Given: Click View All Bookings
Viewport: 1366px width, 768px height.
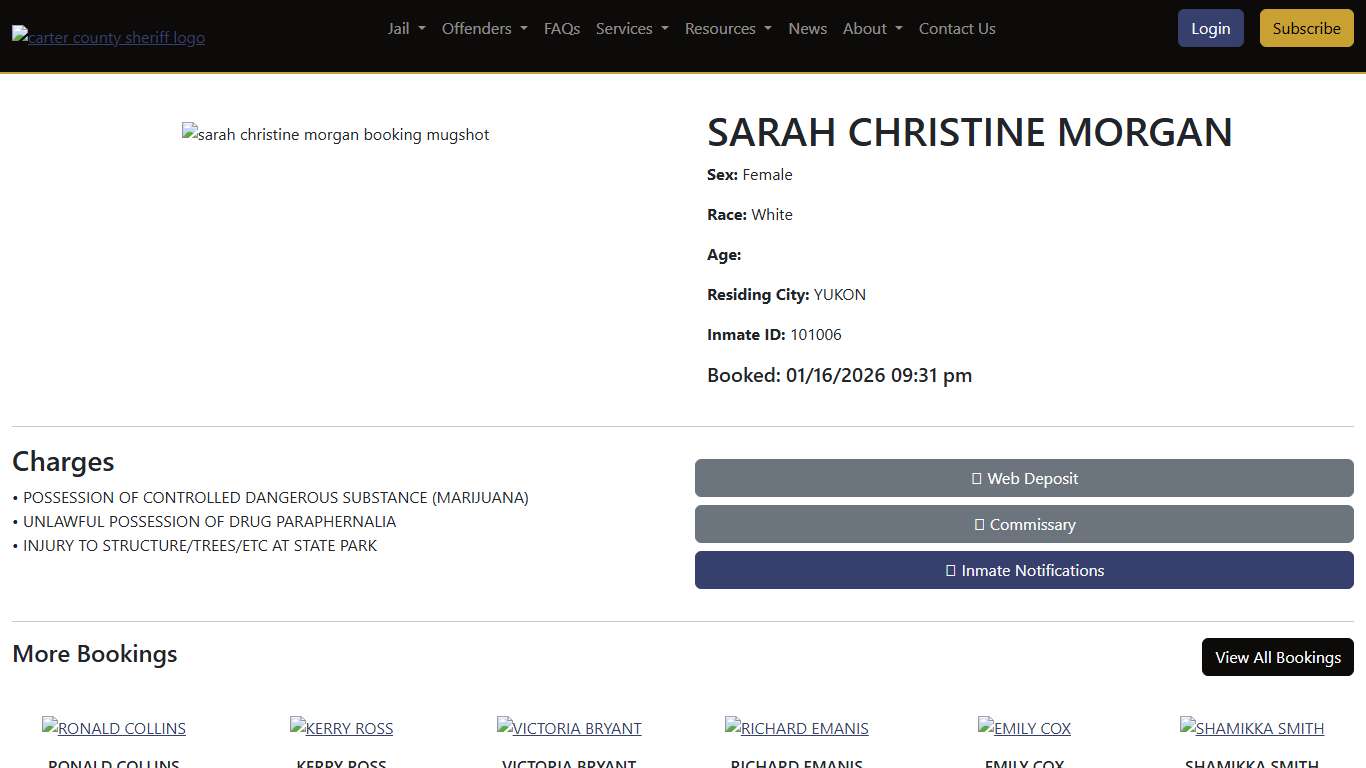Looking at the screenshot, I should [x=1277, y=657].
